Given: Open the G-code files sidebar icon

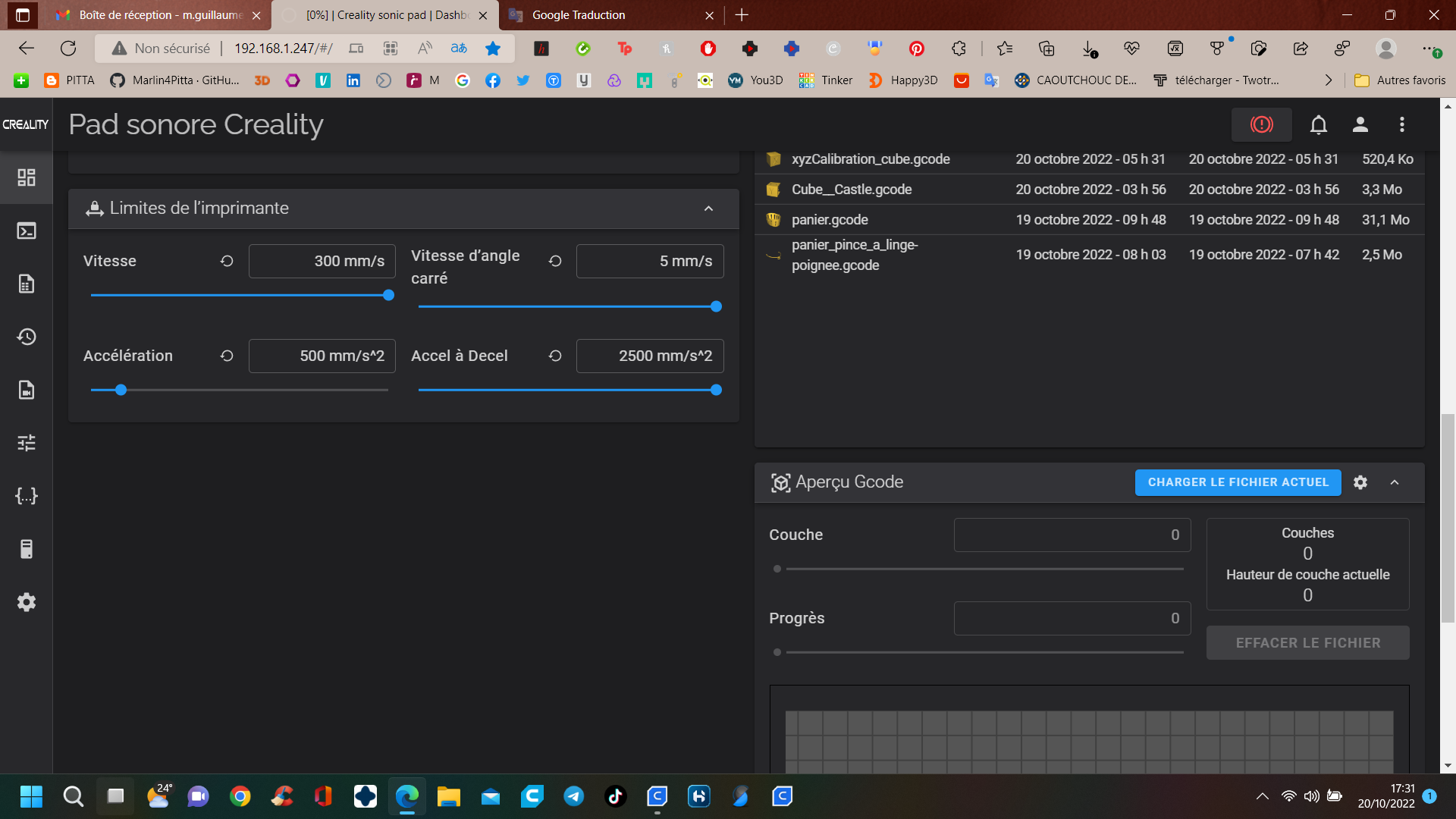Looking at the screenshot, I should tap(27, 284).
